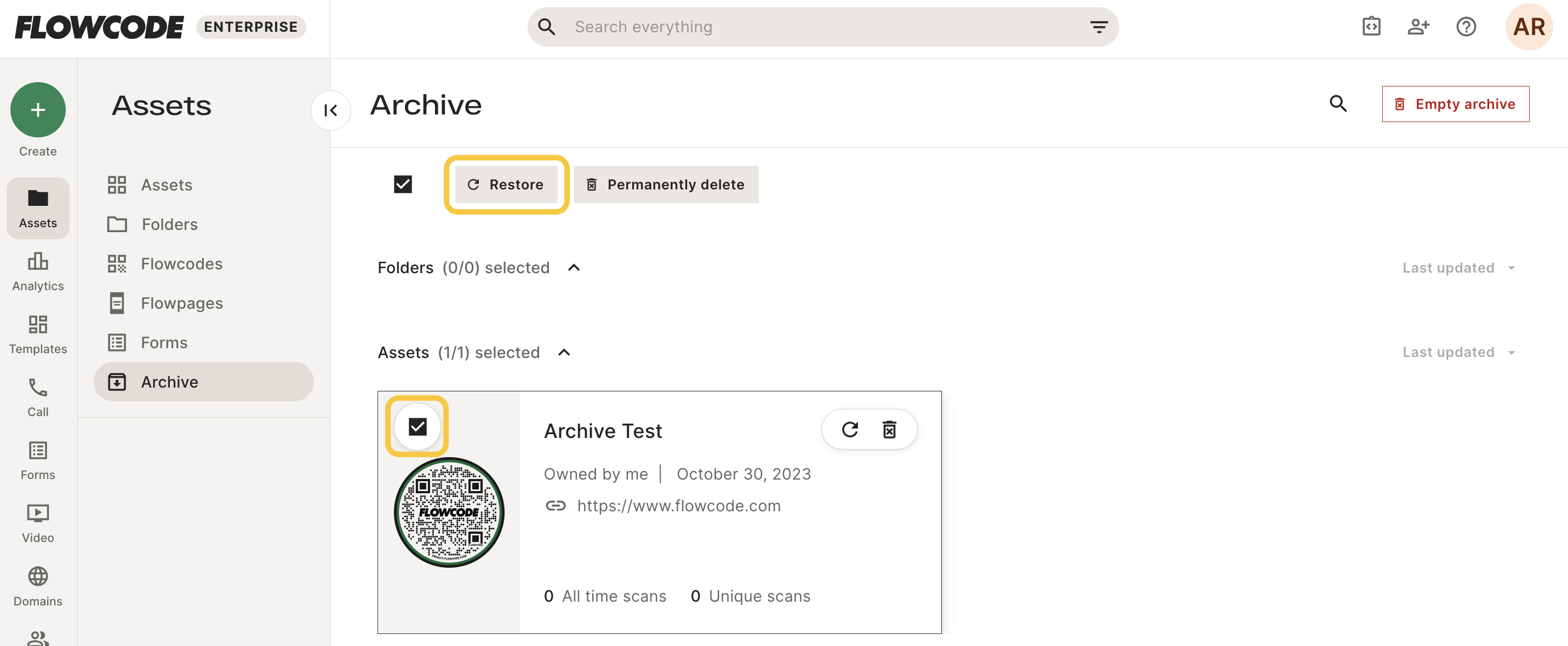Restore Archive Test via card refresh icon
This screenshot has width=1568, height=646.
(850, 429)
